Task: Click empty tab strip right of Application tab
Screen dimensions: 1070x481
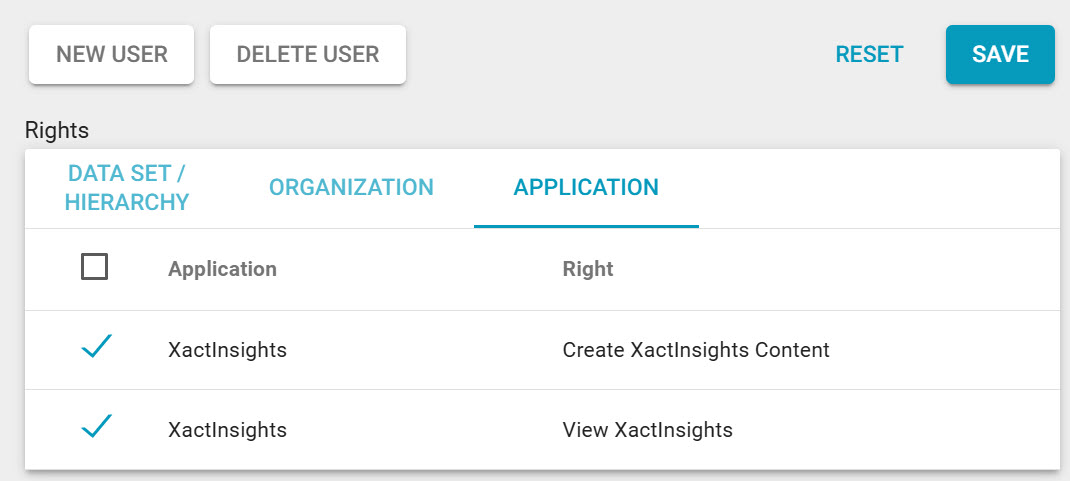Action: click(x=880, y=188)
